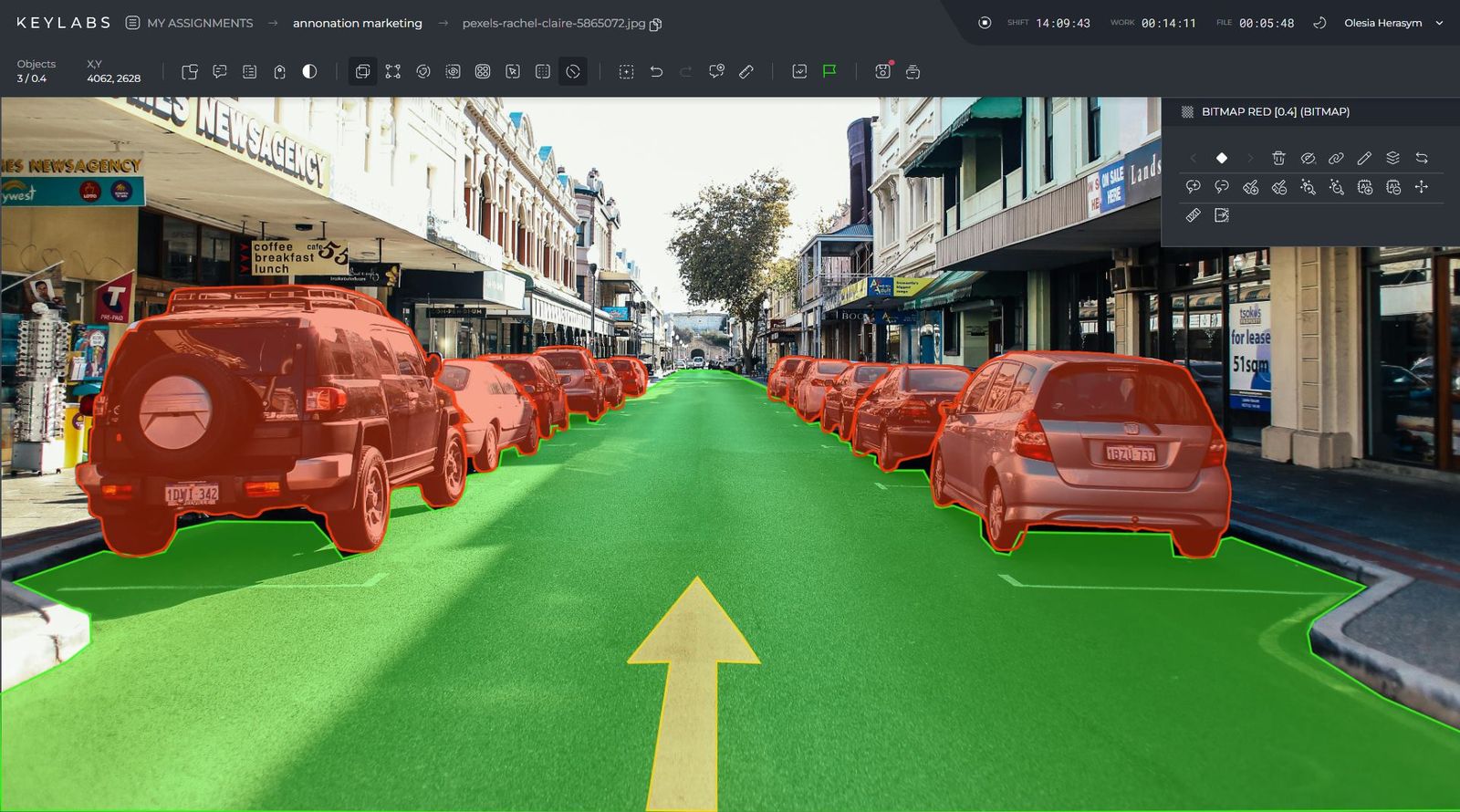Copy file name icon next to pexels-rachel-claire-5865072.jpg
The image size is (1460, 812).
pos(655,25)
